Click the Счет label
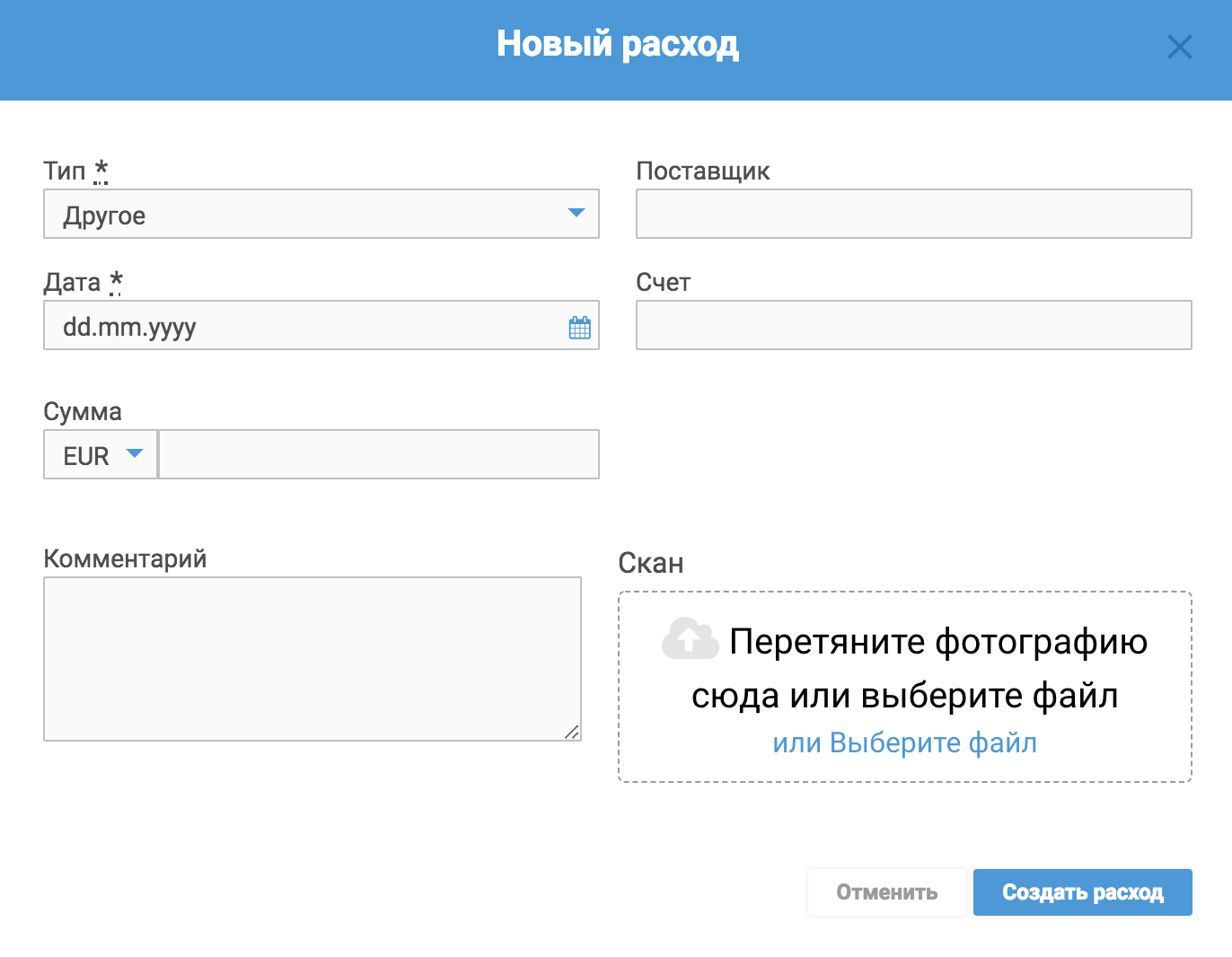This screenshot has width=1232, height=957. [664, 282]
